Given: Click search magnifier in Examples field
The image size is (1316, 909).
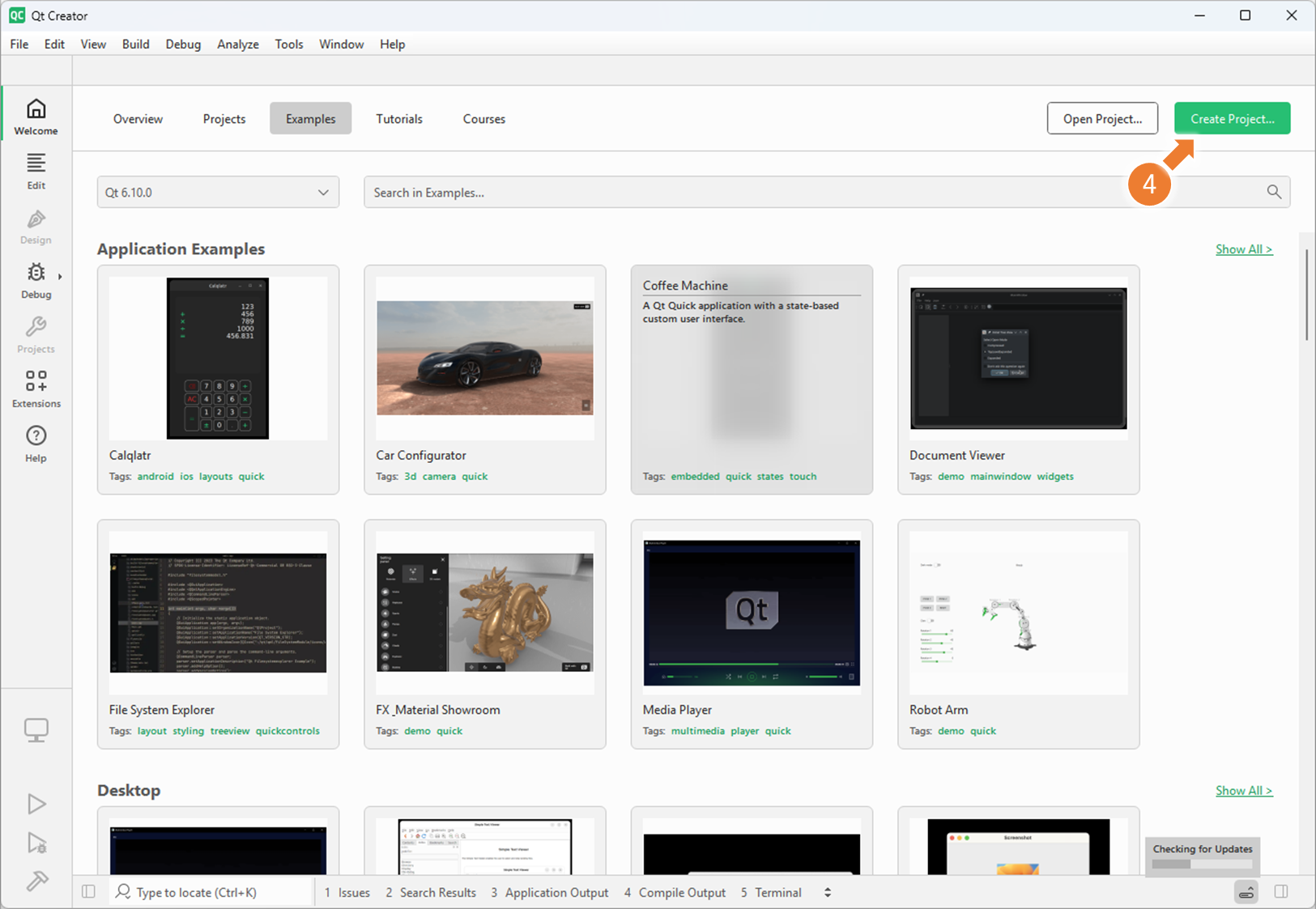Looking at the screenshot, I should click(x=1274, y=192).
